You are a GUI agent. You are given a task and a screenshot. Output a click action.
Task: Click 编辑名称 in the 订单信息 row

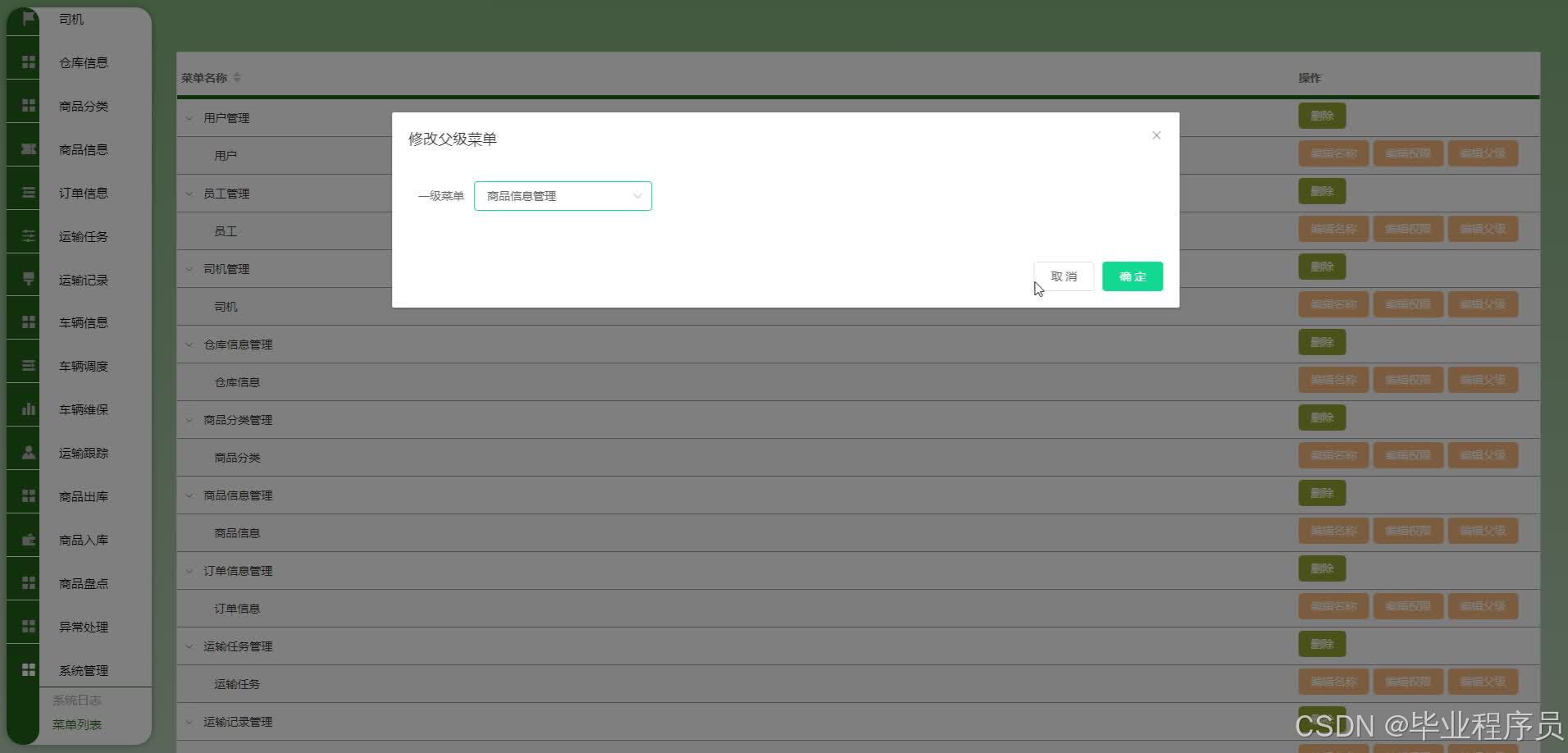coord(1333,606)
